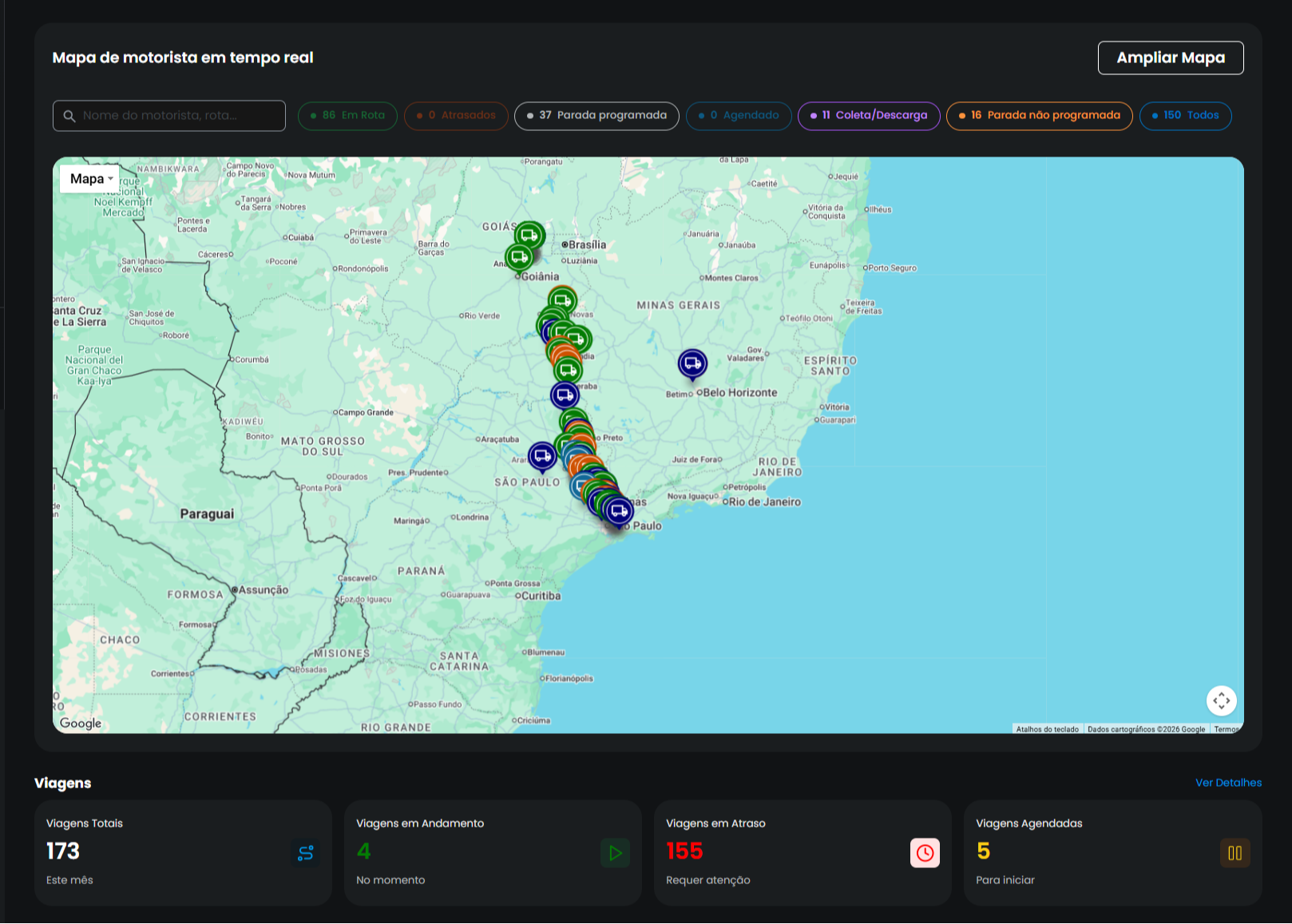
Task: Filter by 0 Atrasados
Action: (456, 116)
